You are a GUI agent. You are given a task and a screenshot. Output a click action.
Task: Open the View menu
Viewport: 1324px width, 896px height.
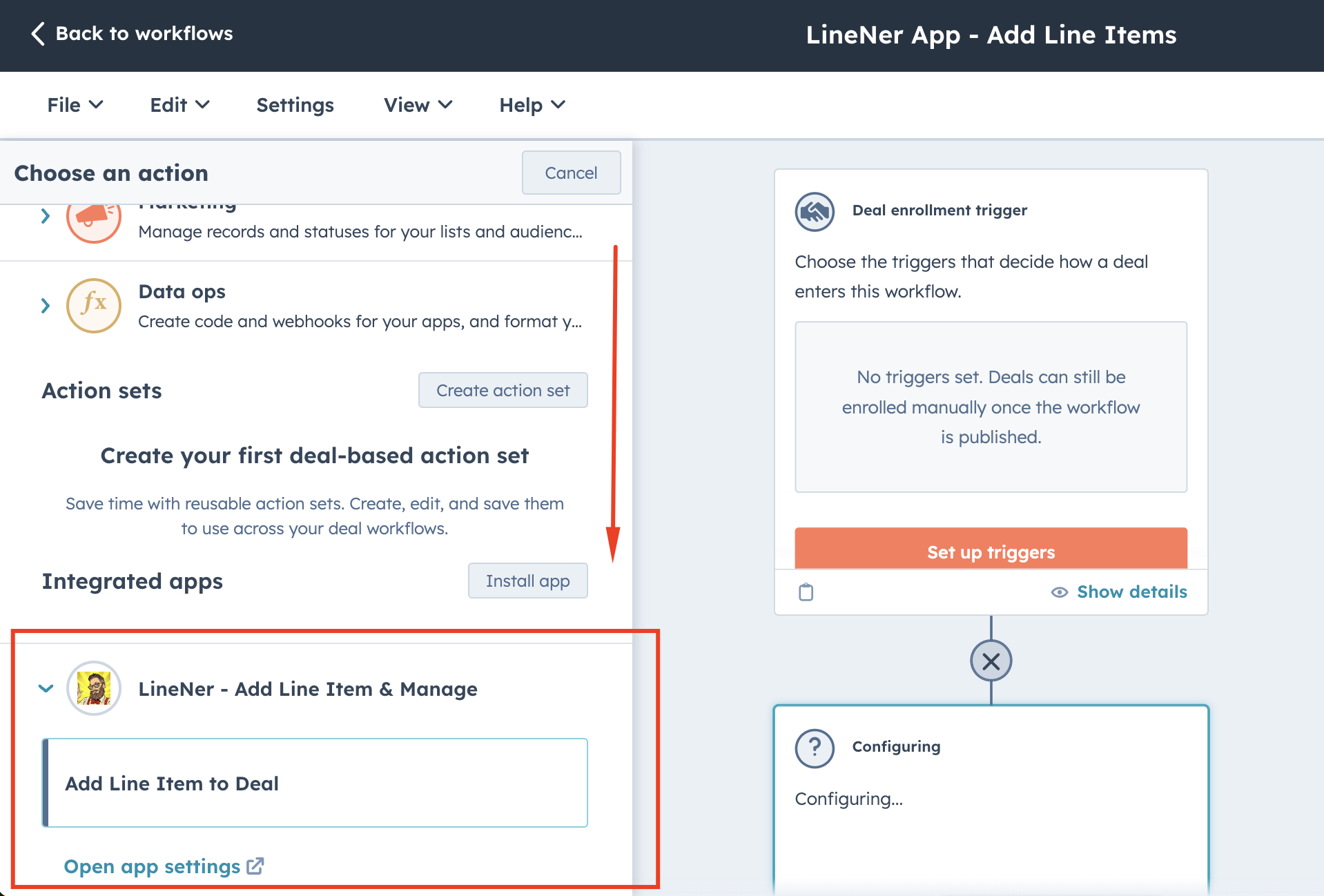pyautogui.click(x=418, y=105)
